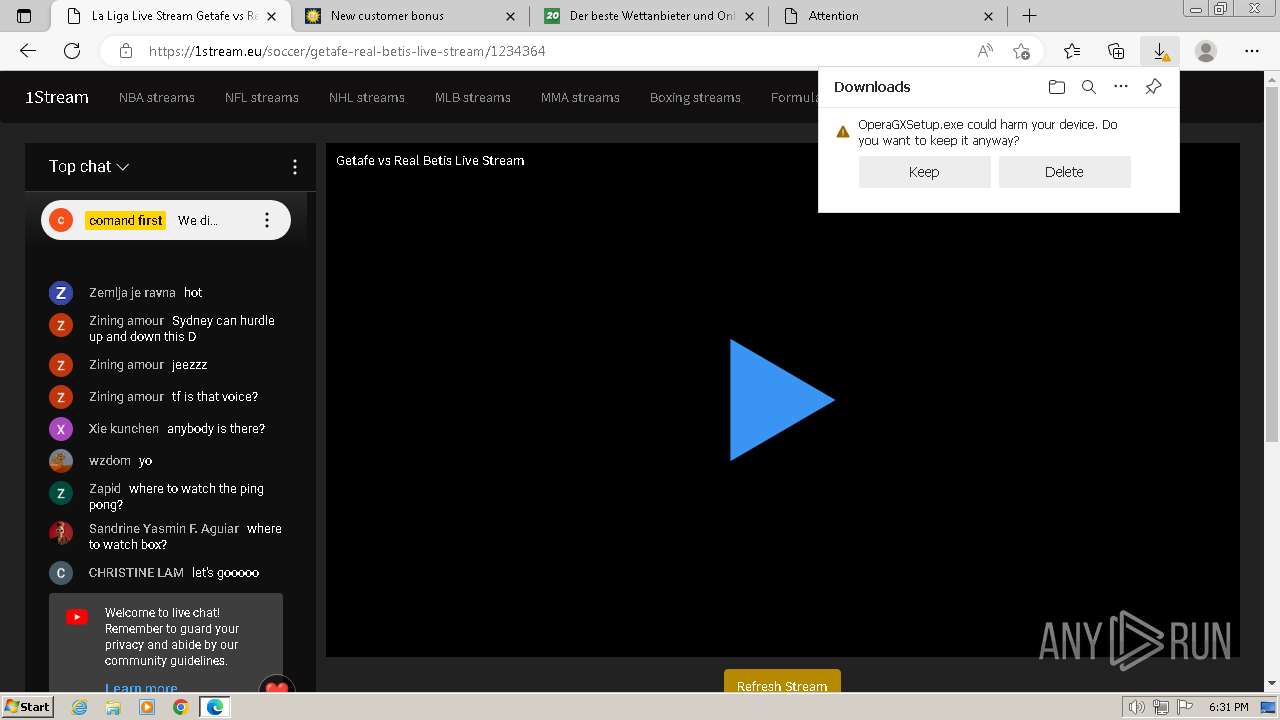Keep the OperaGXSetup.exe download
Image resolution: width=1280 pixels, height=720 pixels.
point(924,172)
